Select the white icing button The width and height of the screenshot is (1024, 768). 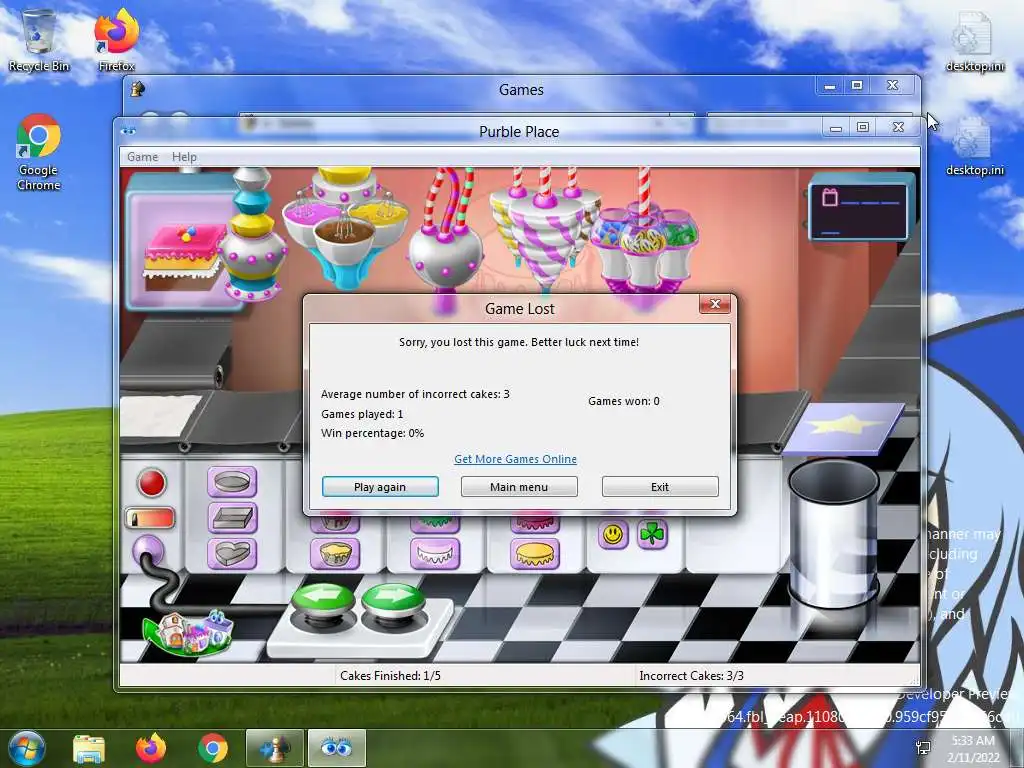435,554
